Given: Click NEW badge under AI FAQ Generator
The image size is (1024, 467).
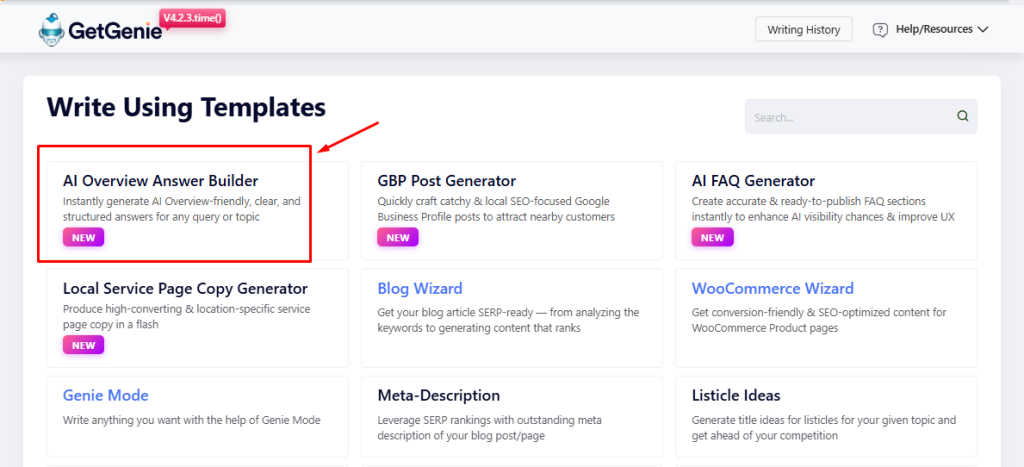Looking at the screenshot, I should (712, 238).
